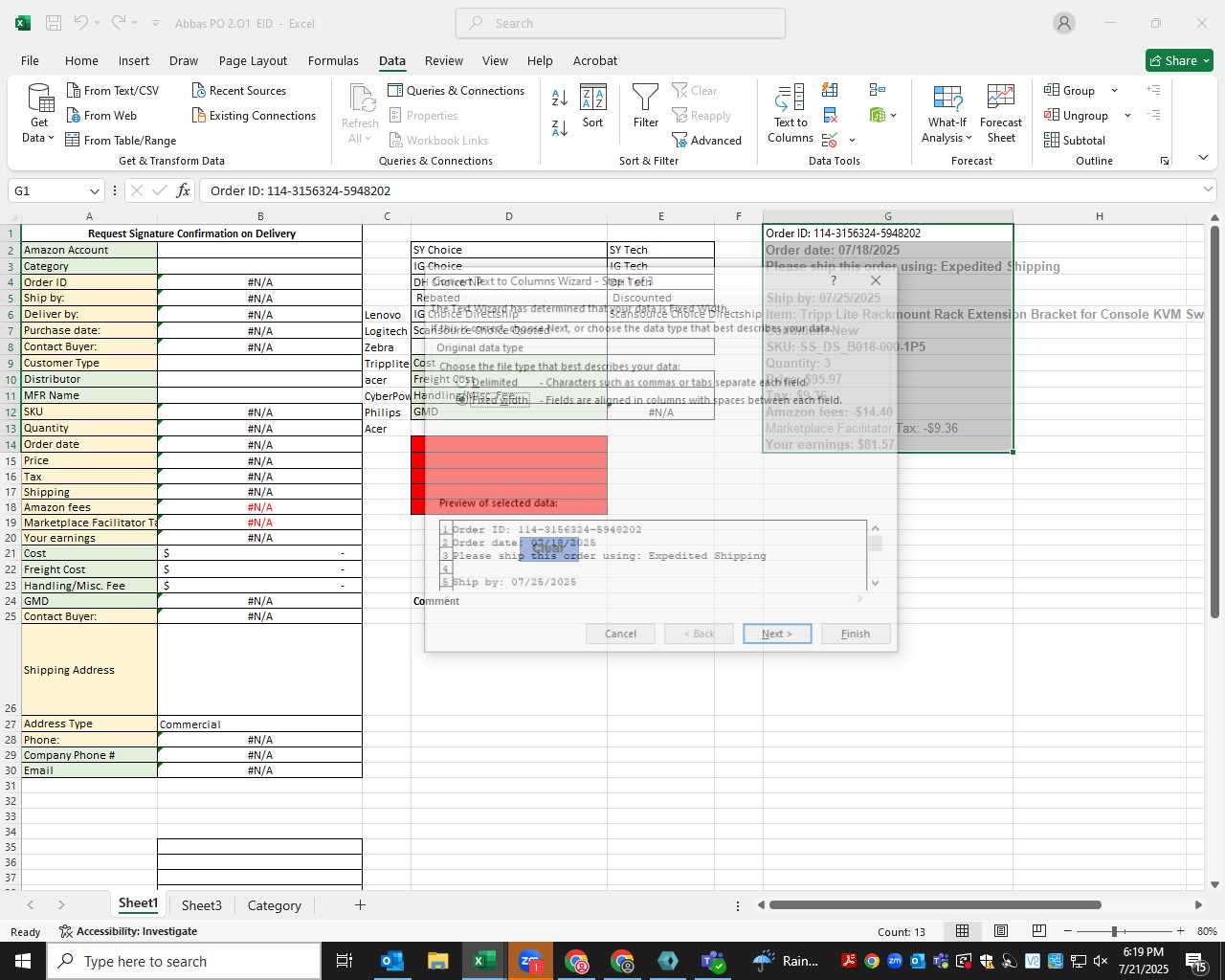Viewport: 1225px width, 980px height.
Task: Switch to Page Break Preview view
Action: point(1038,931)
